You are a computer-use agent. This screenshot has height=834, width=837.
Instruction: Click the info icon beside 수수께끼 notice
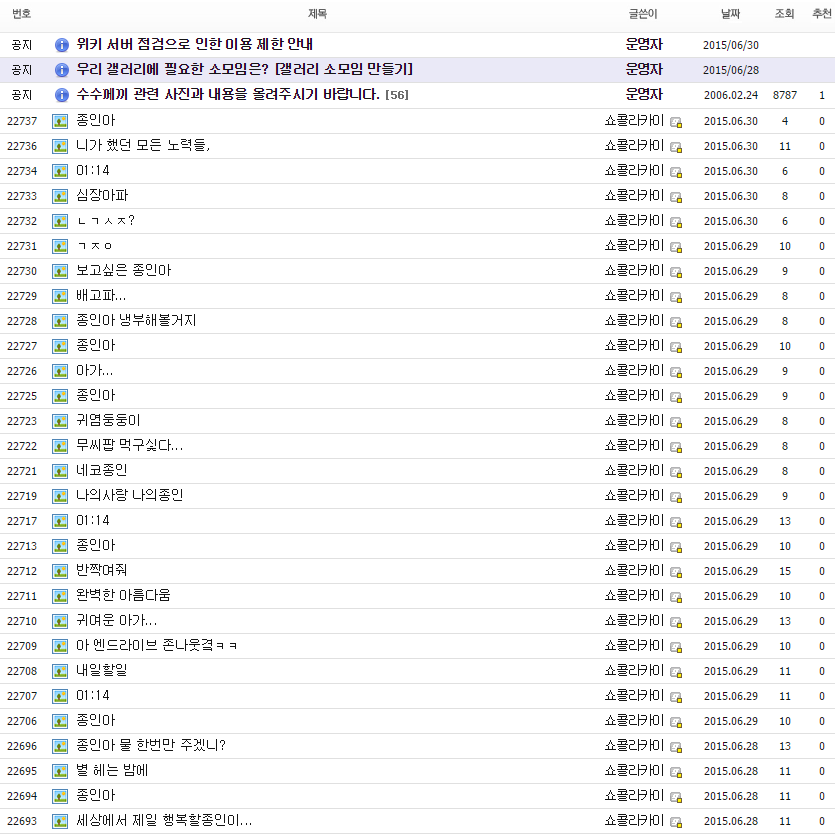coord(62,95)
